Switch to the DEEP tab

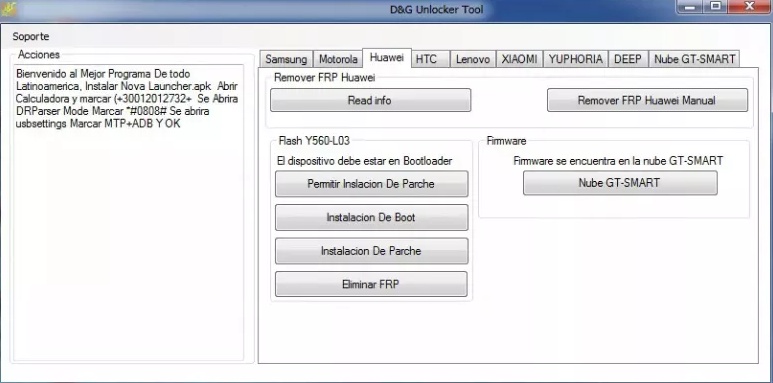(x=628, y=59)
